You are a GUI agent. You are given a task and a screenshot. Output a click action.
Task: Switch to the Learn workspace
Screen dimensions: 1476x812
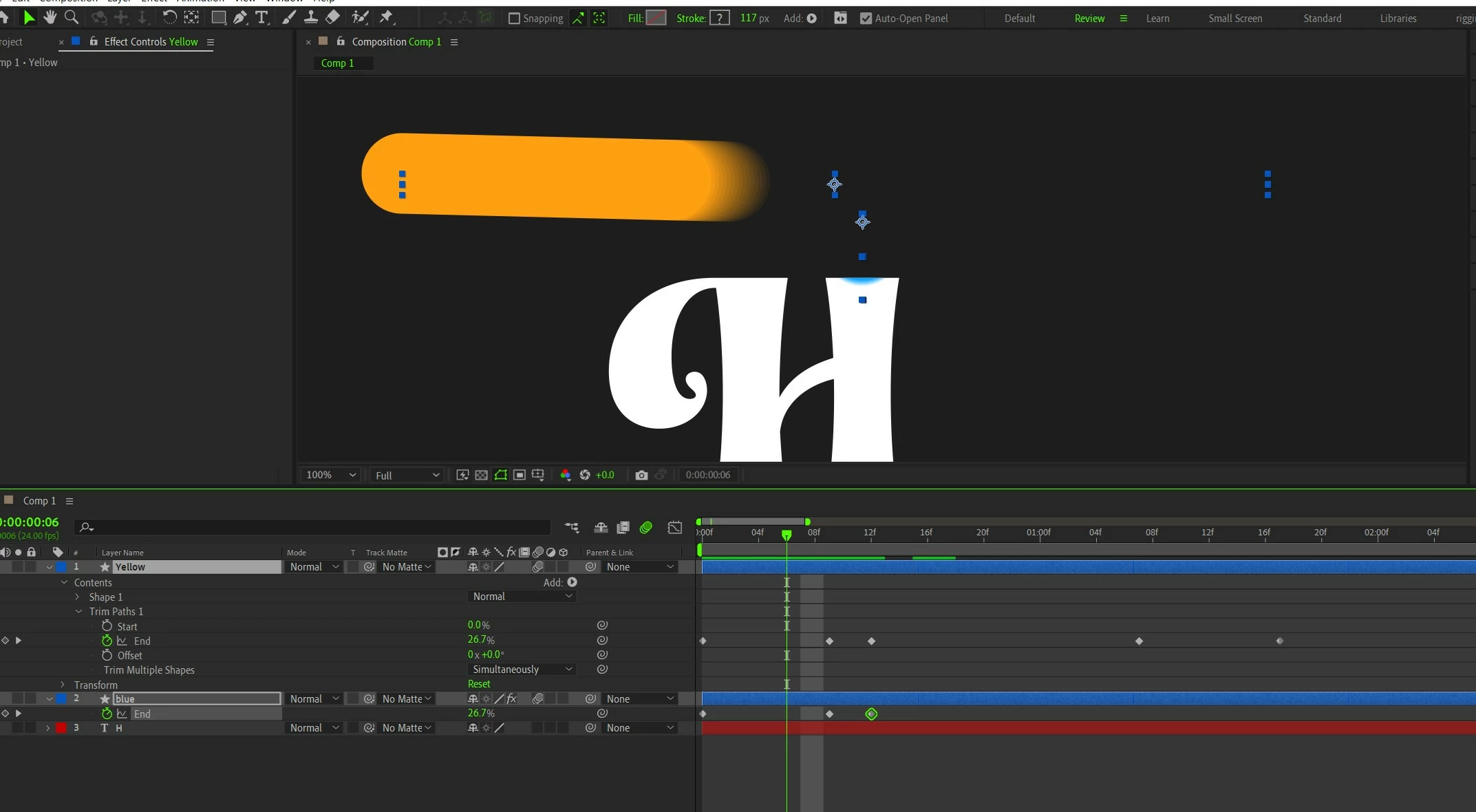click(1157, 19)
